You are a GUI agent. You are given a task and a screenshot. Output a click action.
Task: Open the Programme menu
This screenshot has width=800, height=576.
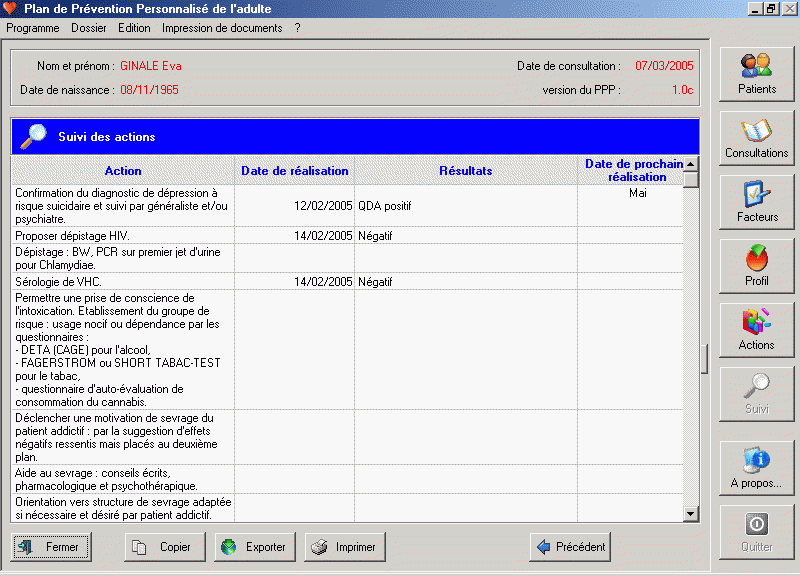click(x=33, y=28)
